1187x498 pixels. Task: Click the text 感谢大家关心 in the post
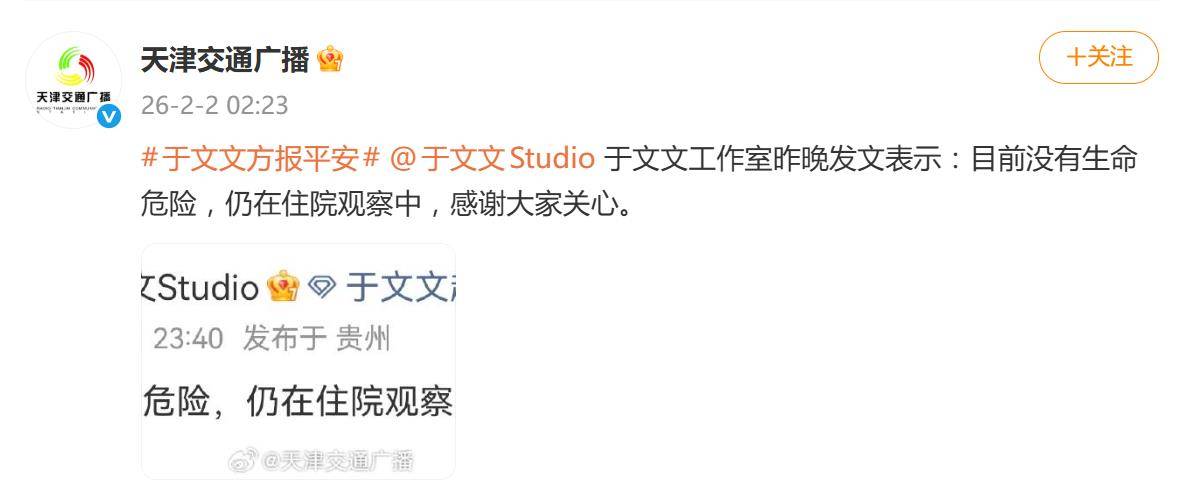click(x=533, y=205)
